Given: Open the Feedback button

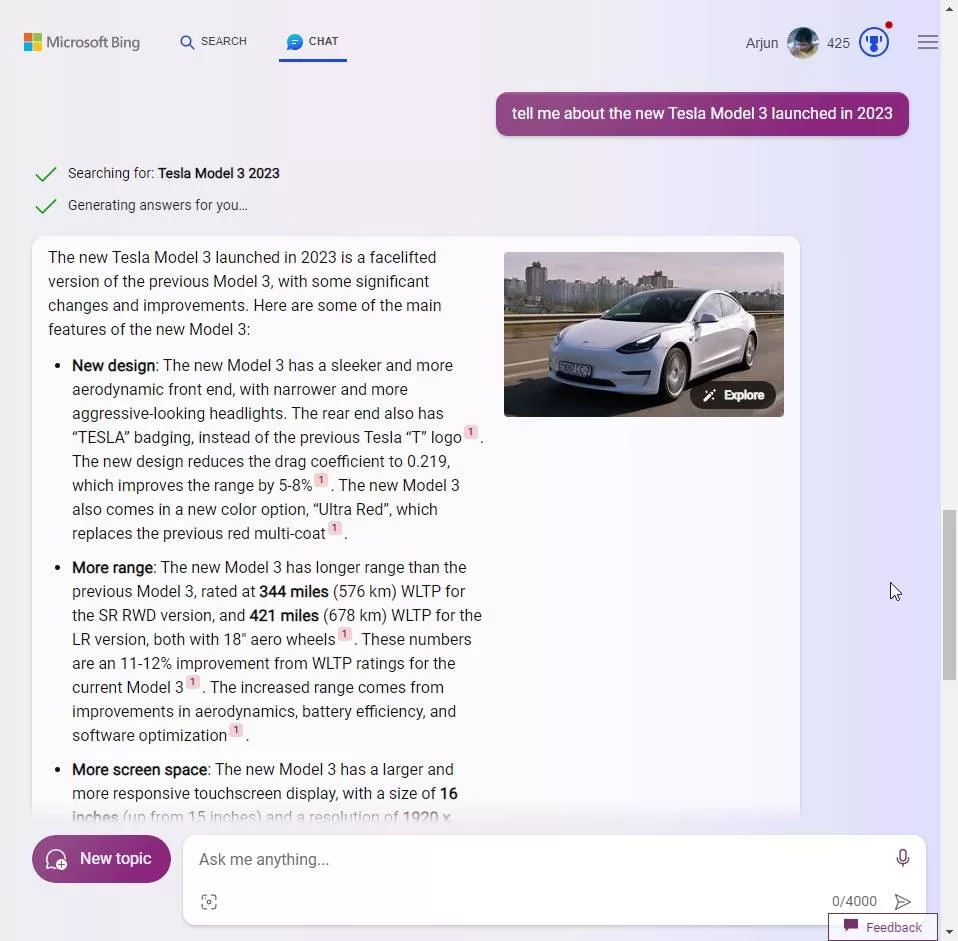Looking at the screenshot, I should (882, 927).
